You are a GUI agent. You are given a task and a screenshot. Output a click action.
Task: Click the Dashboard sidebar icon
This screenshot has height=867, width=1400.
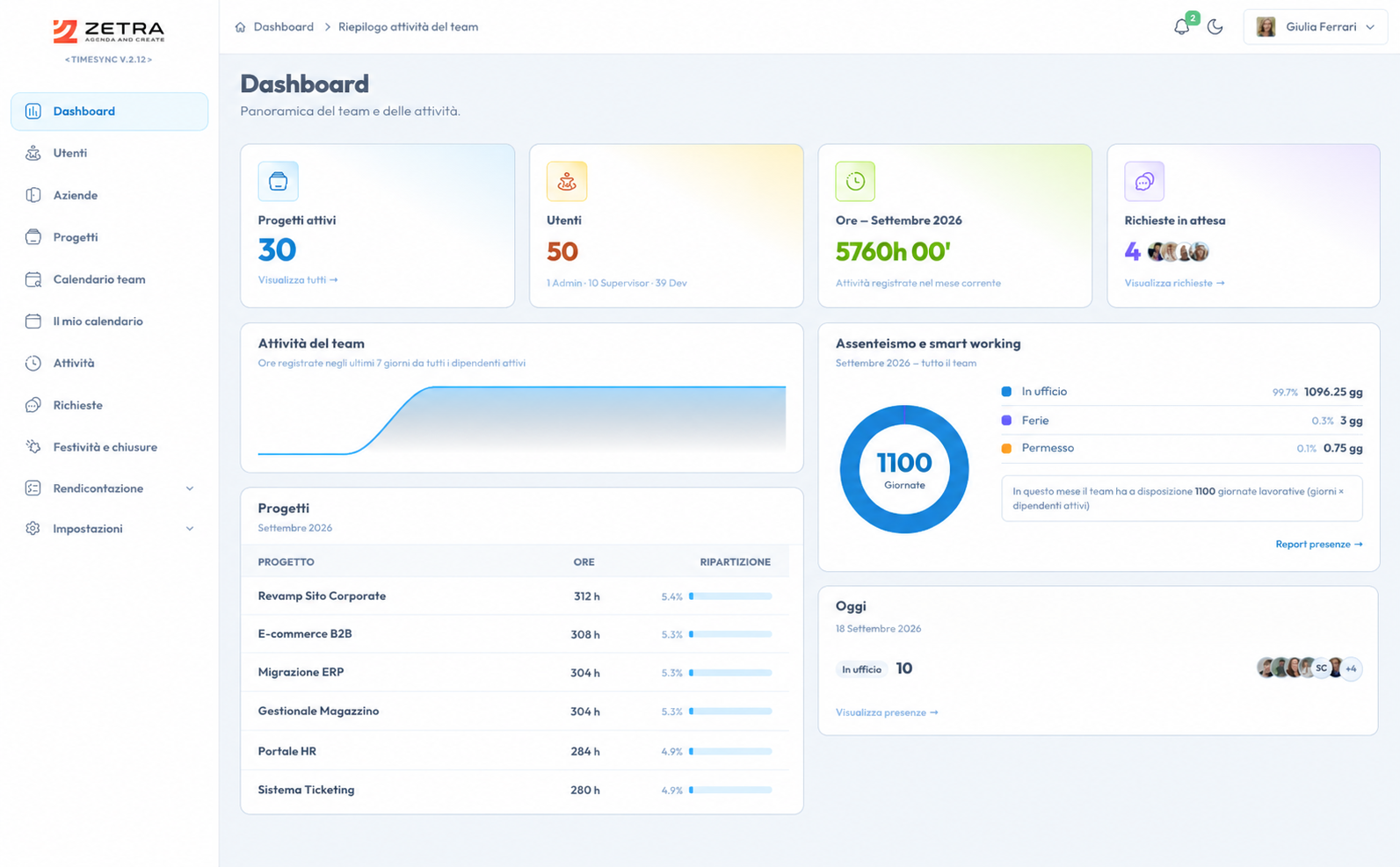click(x=33, y=112)
